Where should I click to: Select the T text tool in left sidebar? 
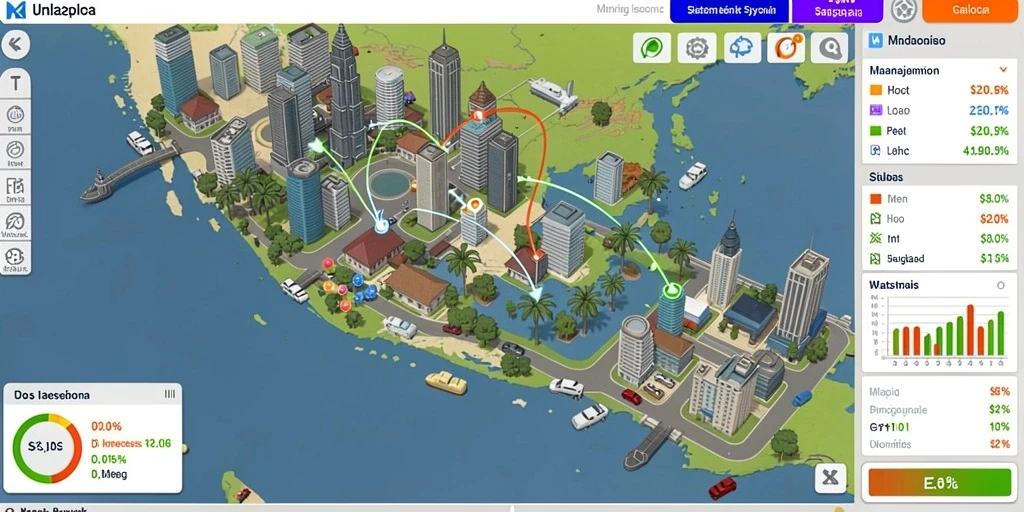(16, 84)
